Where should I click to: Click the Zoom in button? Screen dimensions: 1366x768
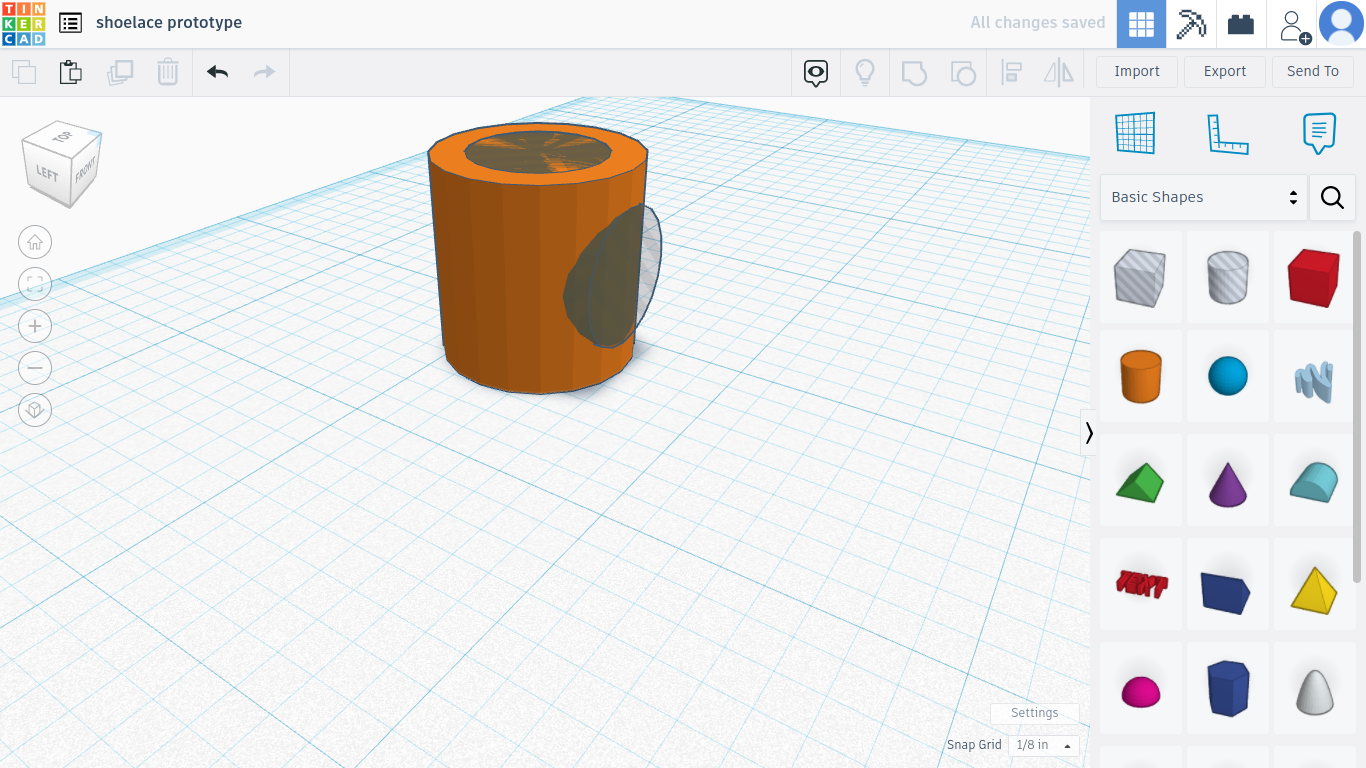coord(35,326)
